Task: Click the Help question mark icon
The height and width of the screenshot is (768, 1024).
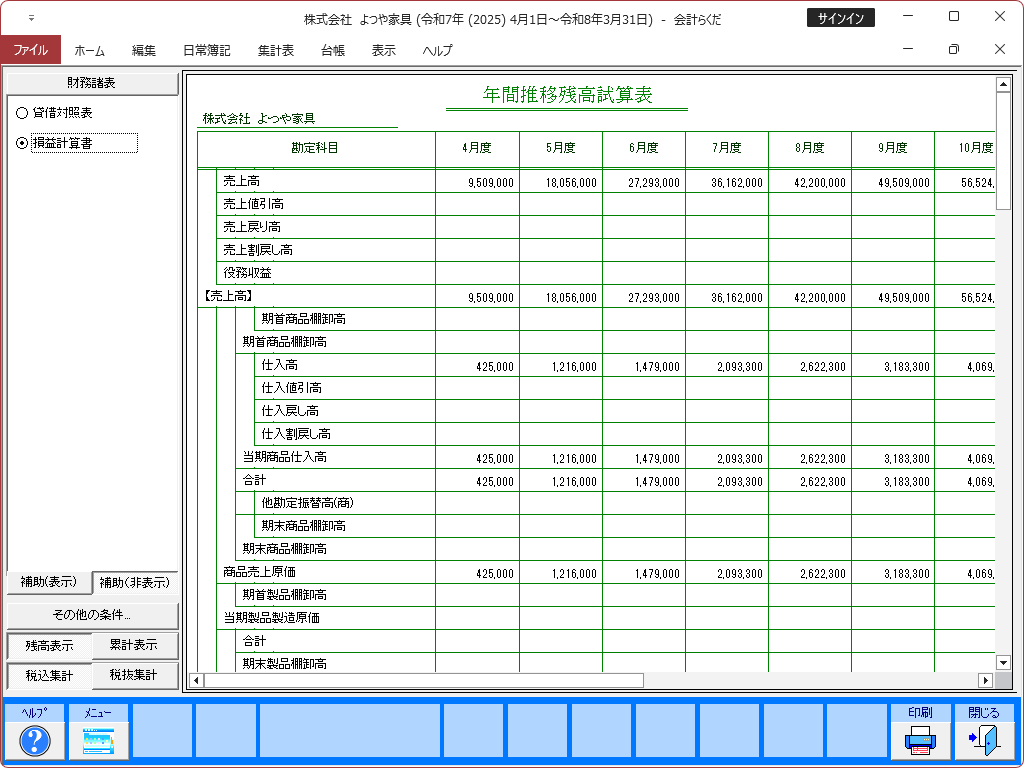Action: [x=35, y=741]
